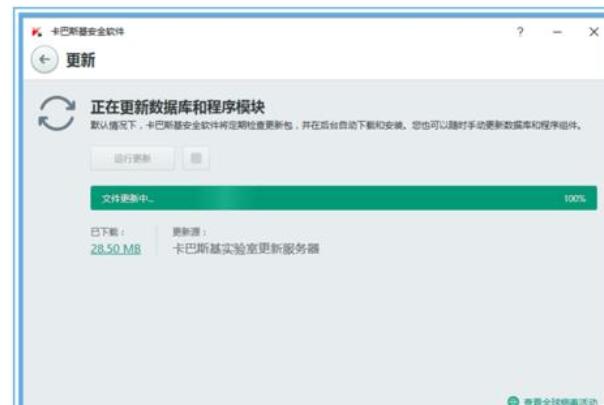Click the disabled Run Update (运行更新) button
Image resolution: width=604 pixels, height=405 pixels.
pyautogui.click(x=132, y=158)
